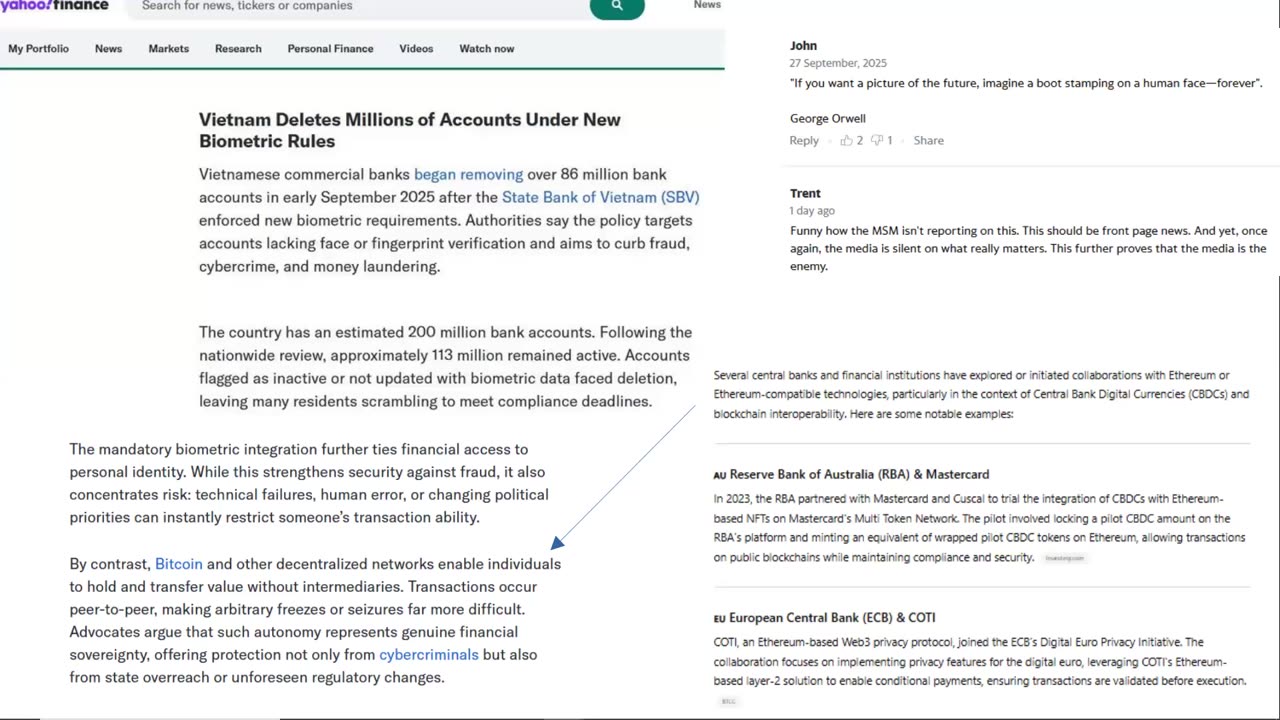Image resolution: width=1280 pixels, height=720 pixels.
Task: Click the source tag under the RBA paragraph
Action: pyautogui.click(x=1064, y=558)
